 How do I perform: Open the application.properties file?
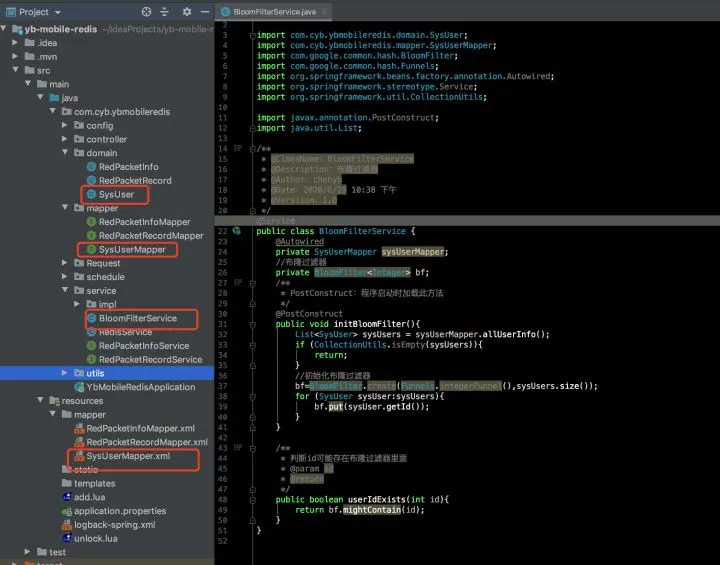point(119,511)
